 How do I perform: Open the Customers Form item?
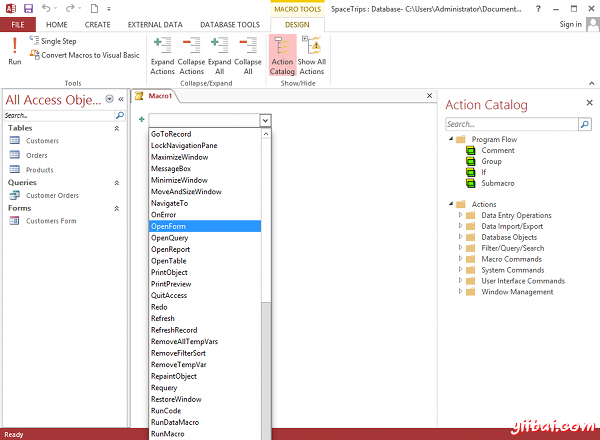50,221
